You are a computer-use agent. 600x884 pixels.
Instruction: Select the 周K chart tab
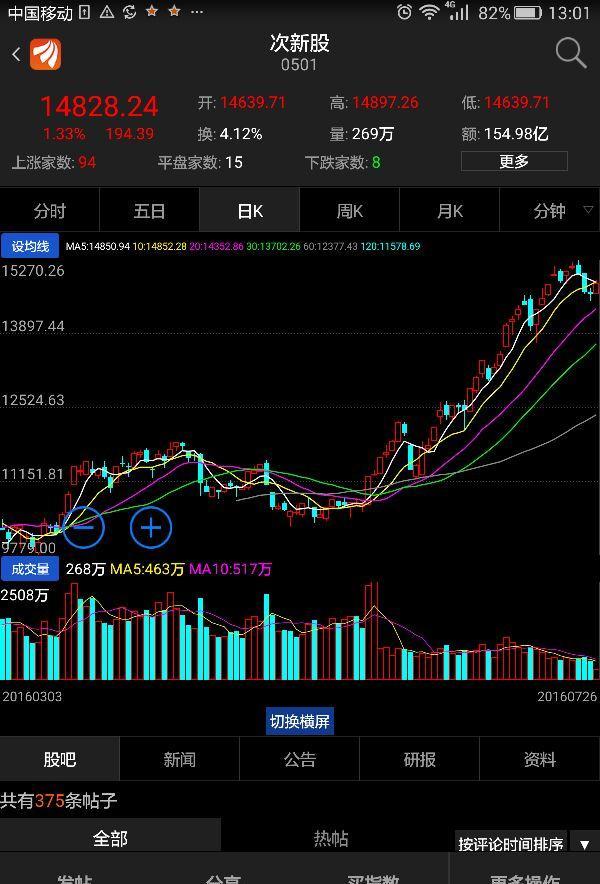(x=350, y=211)
